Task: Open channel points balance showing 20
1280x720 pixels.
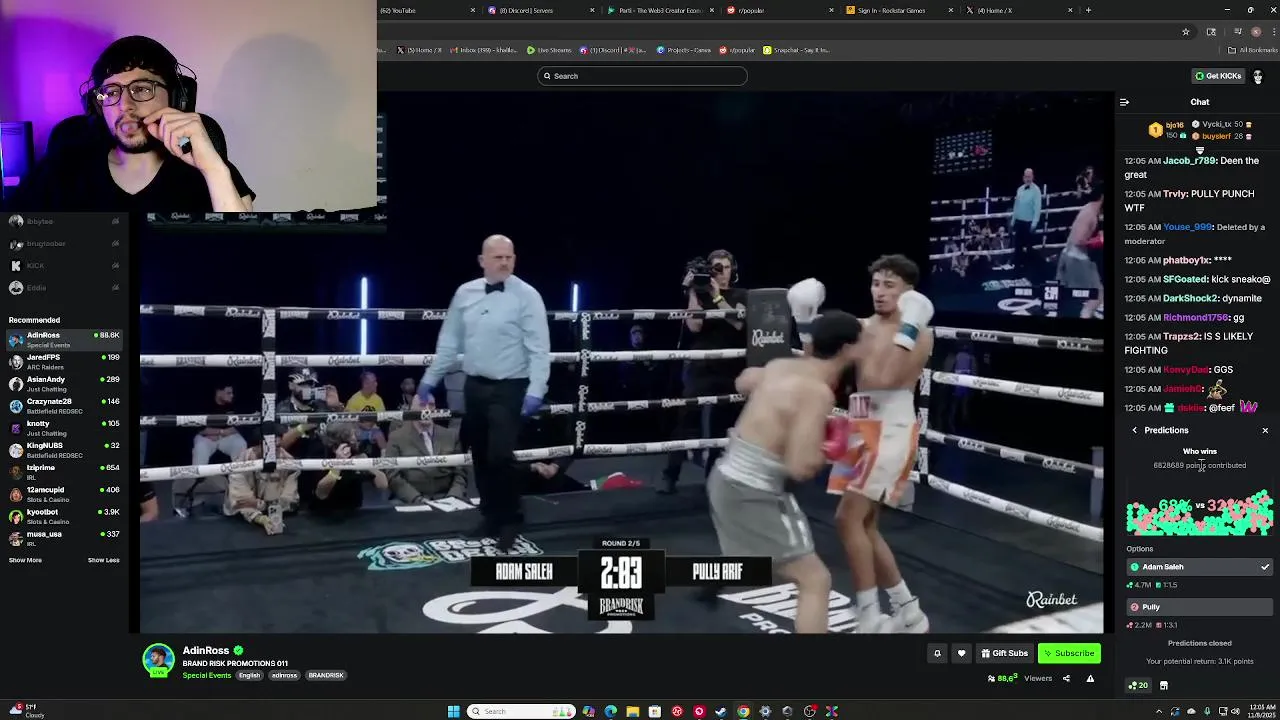Action: point(1138,685)
